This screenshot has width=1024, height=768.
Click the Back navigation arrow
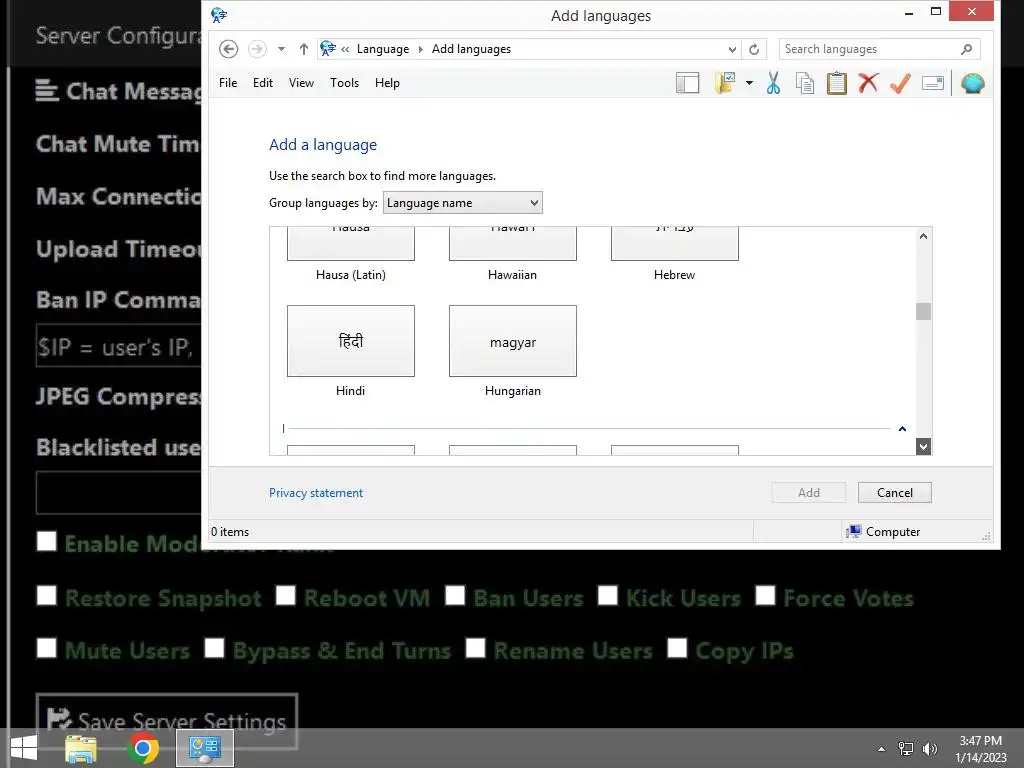pyautogui.click(x=228, y=49)
